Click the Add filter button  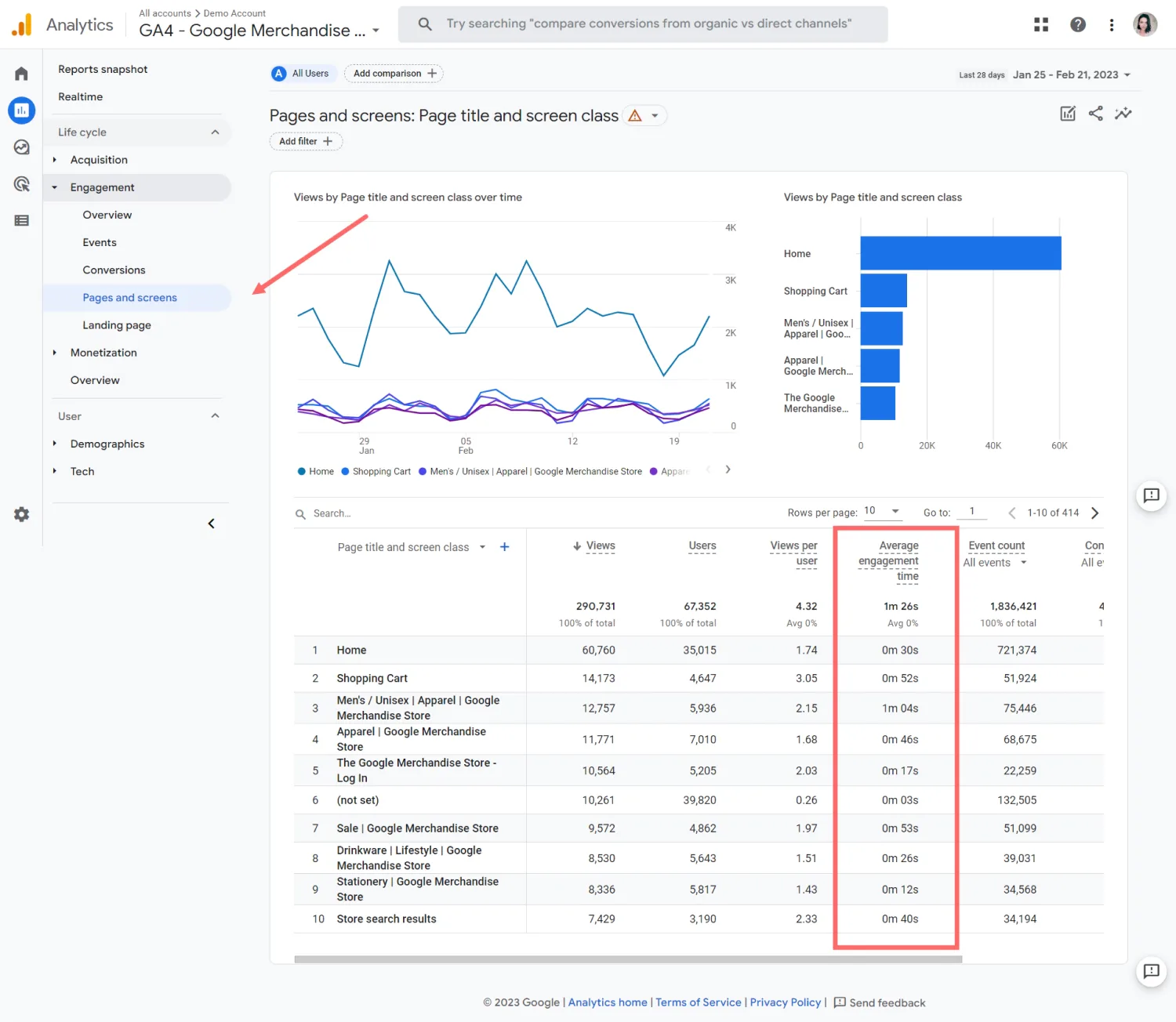click(x=306, y=142)
